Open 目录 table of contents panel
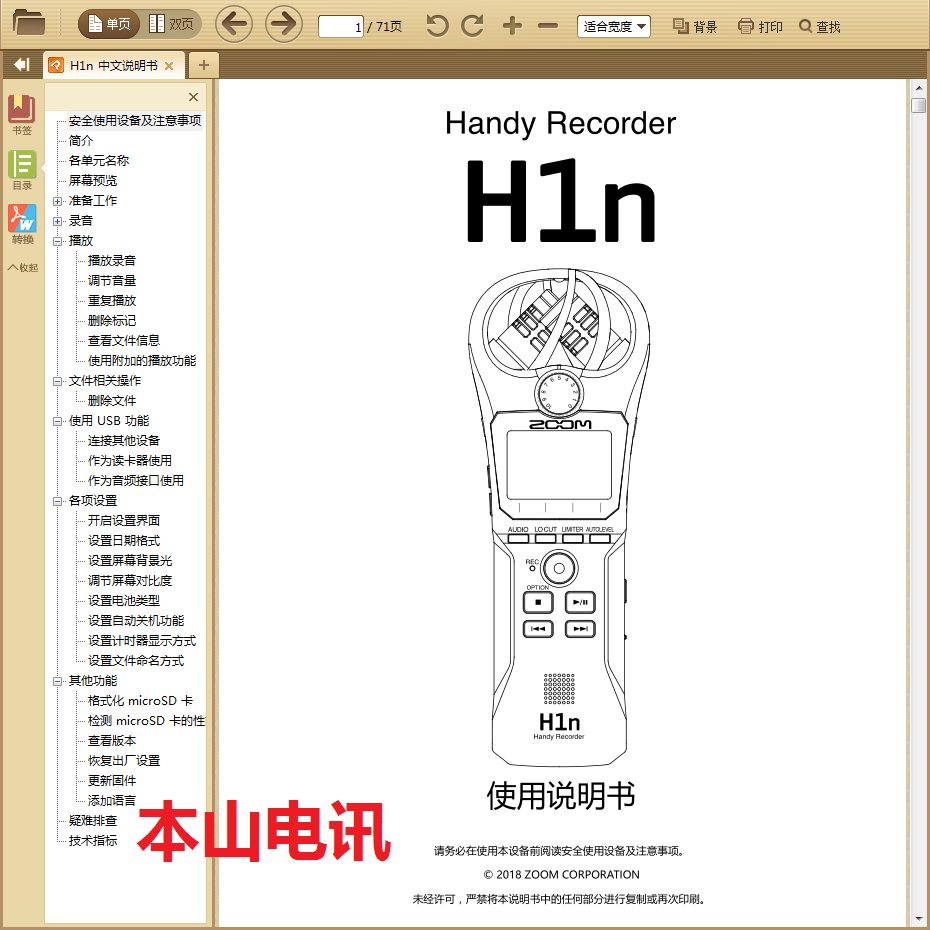930x930 pixels. [x=22, y=170]
